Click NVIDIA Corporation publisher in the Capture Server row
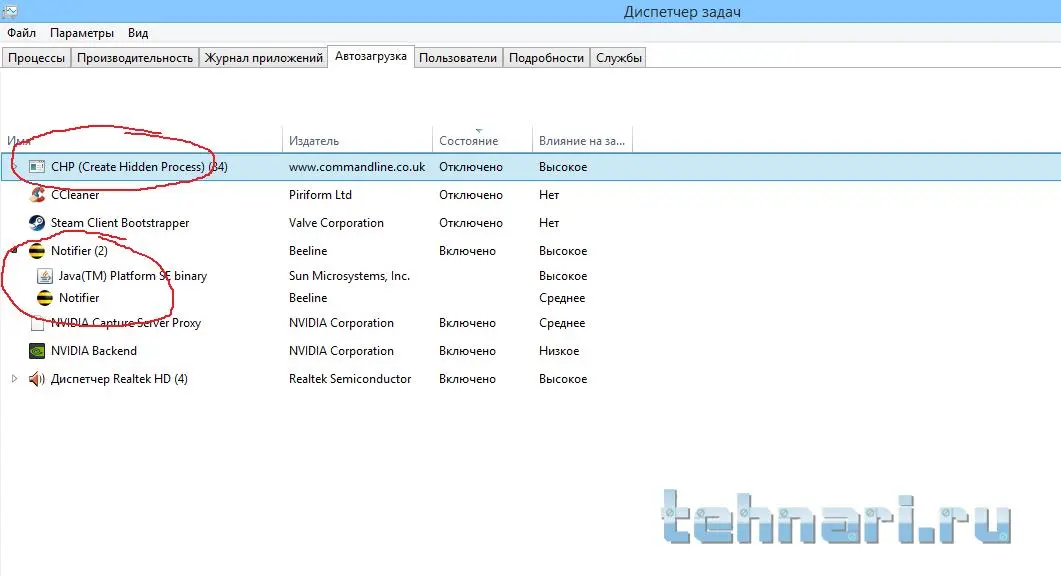 coord(341,324)
